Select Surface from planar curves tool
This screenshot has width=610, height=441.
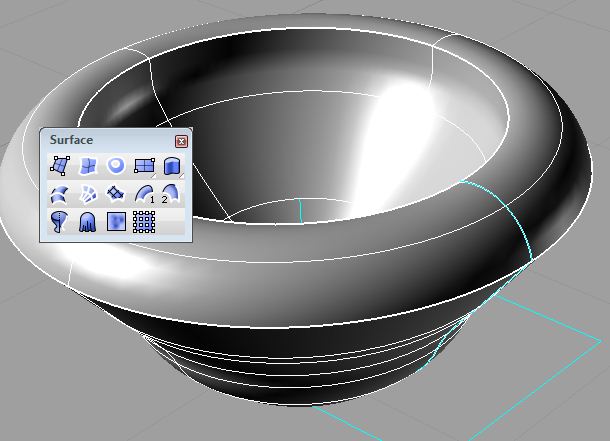(116, 166)
